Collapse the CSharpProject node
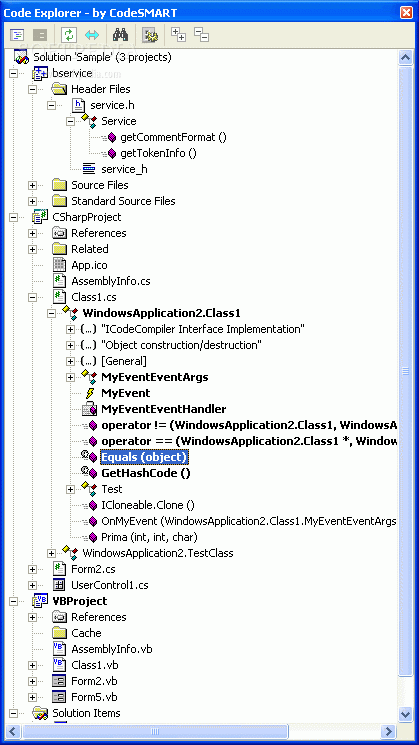The height and width of the screenshot is (745, 419). click(x=13, y=218)
